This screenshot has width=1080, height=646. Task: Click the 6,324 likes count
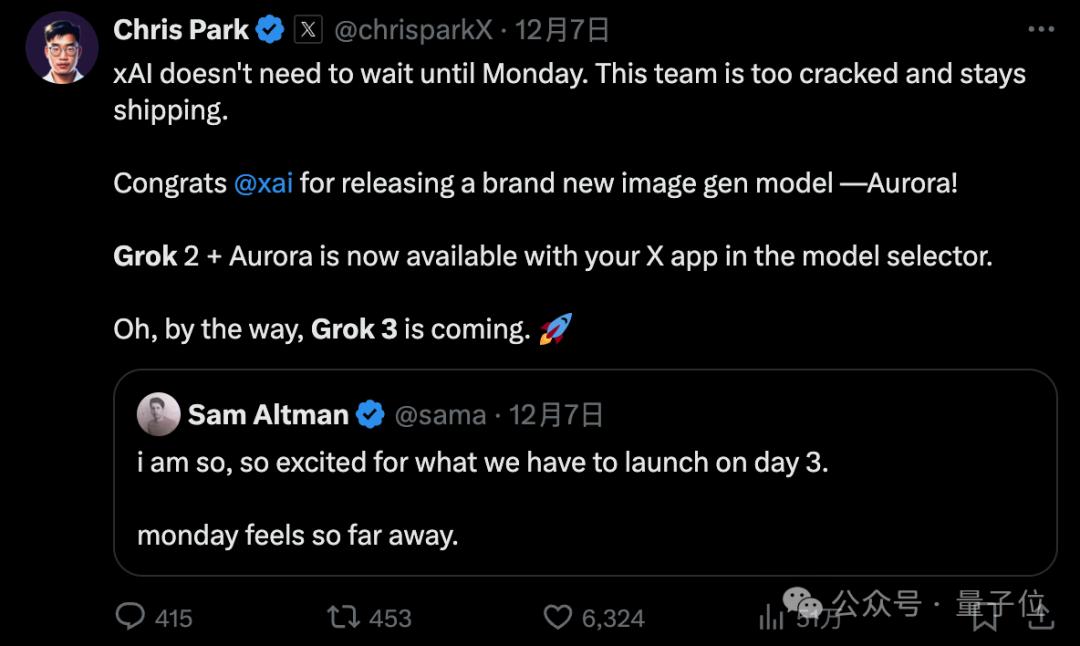[613, 618]
